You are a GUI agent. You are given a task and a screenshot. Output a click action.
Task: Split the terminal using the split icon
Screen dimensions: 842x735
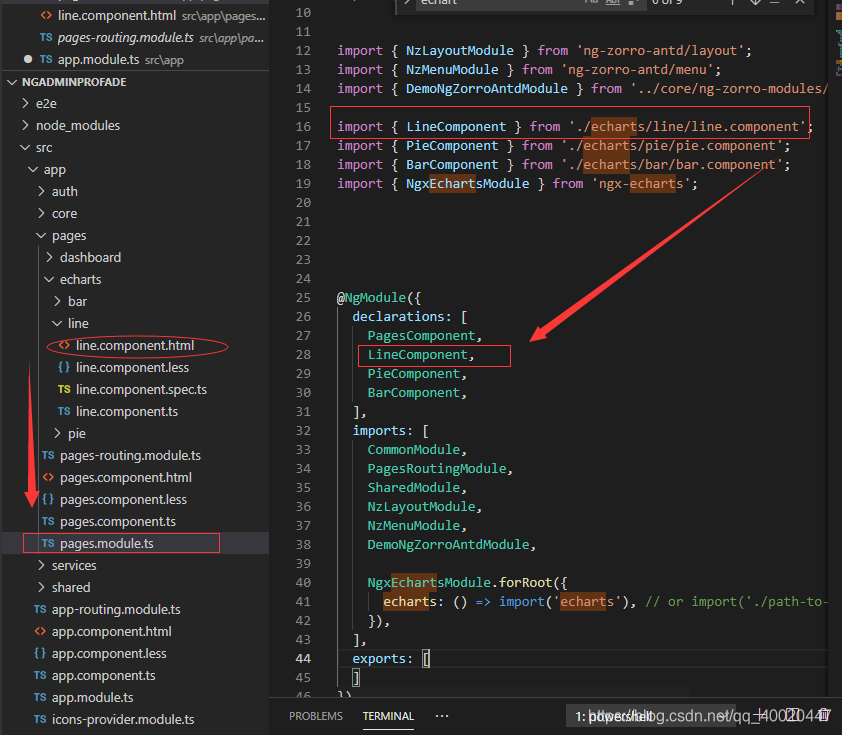(793, 716)
